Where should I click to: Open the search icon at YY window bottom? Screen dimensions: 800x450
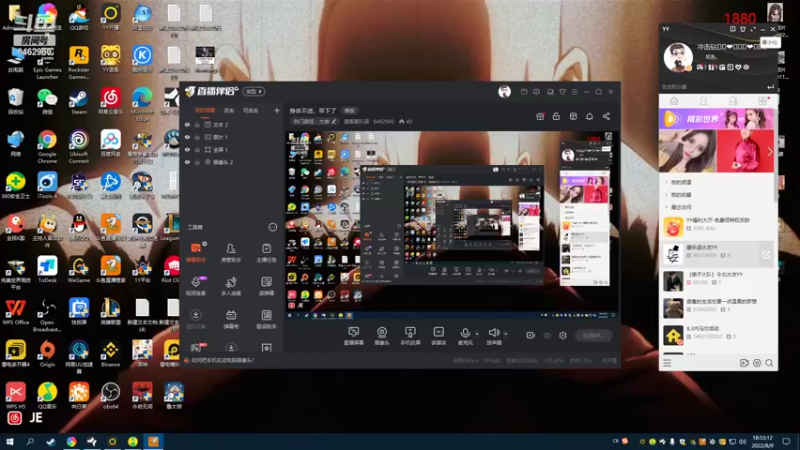[769, 363]
